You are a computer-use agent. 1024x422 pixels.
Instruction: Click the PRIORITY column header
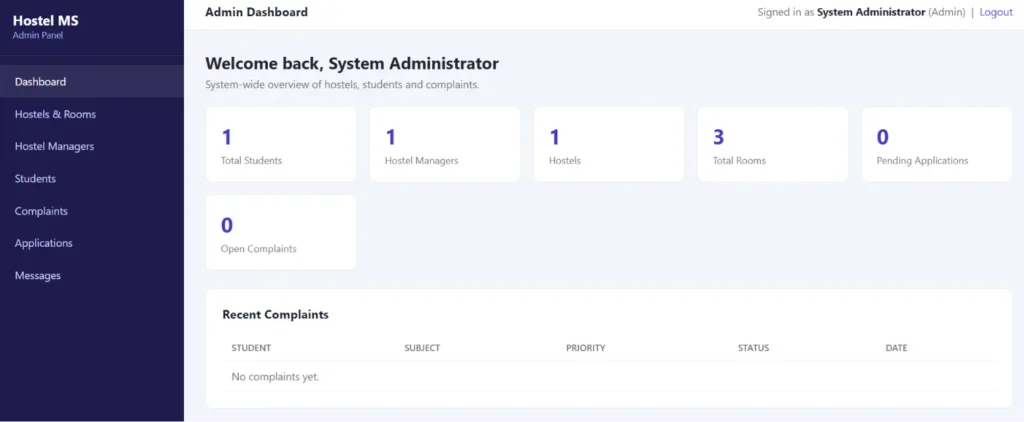(x=586, y=348)
